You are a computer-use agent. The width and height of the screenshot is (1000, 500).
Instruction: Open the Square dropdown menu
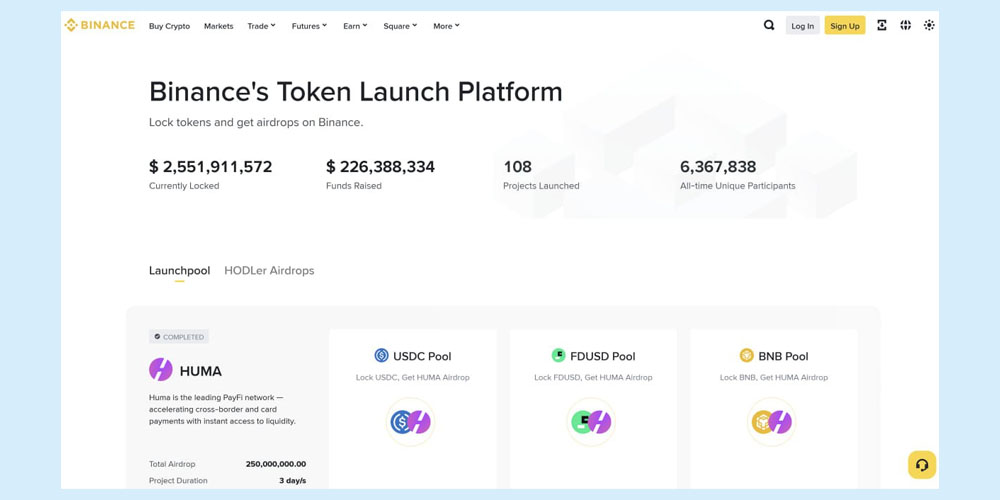(x=400, y=26)
